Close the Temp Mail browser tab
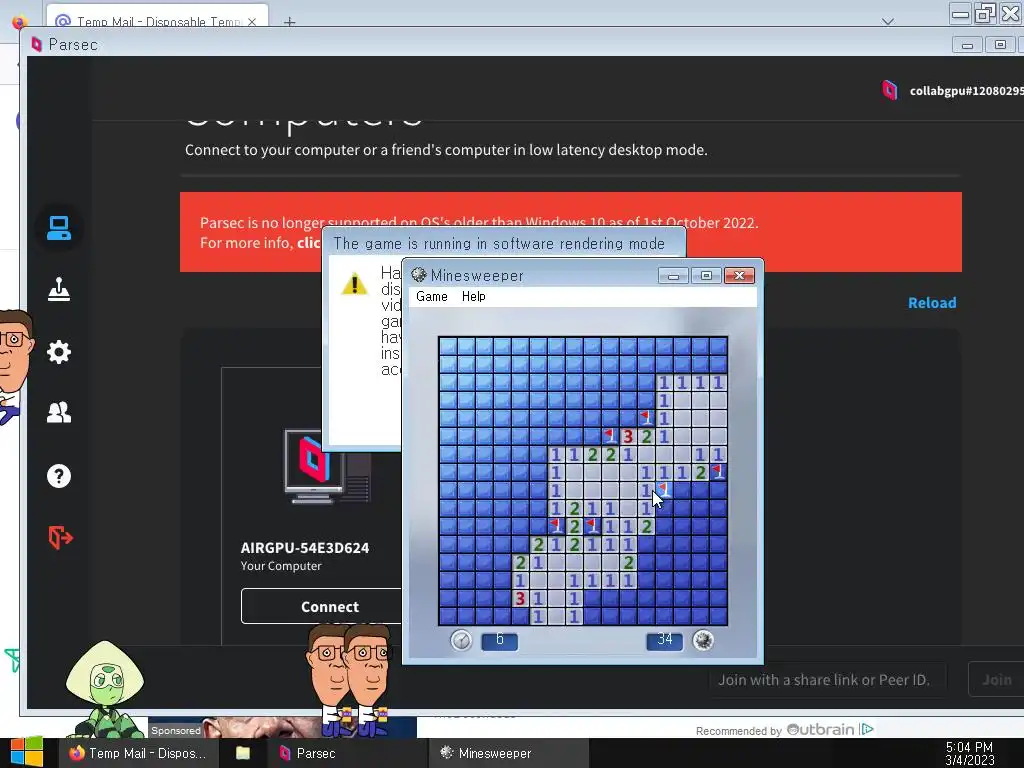 point(252,22)
